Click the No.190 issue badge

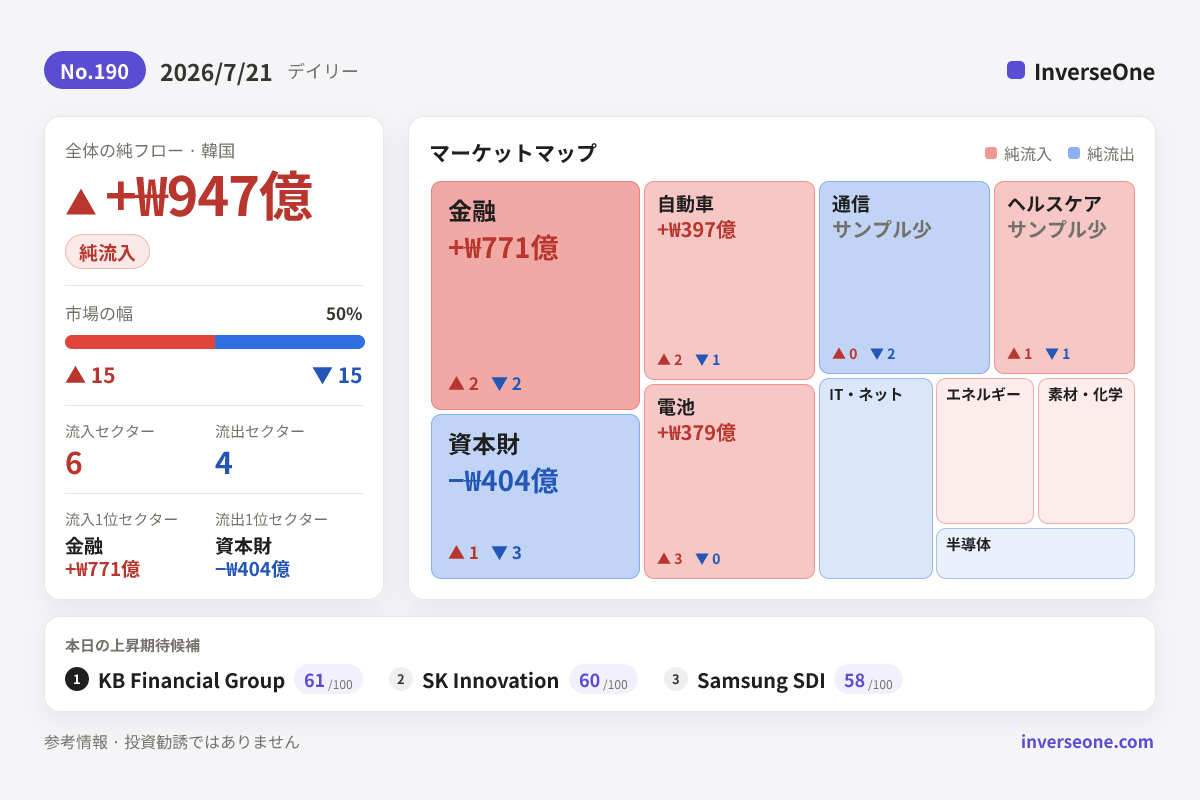95,71
